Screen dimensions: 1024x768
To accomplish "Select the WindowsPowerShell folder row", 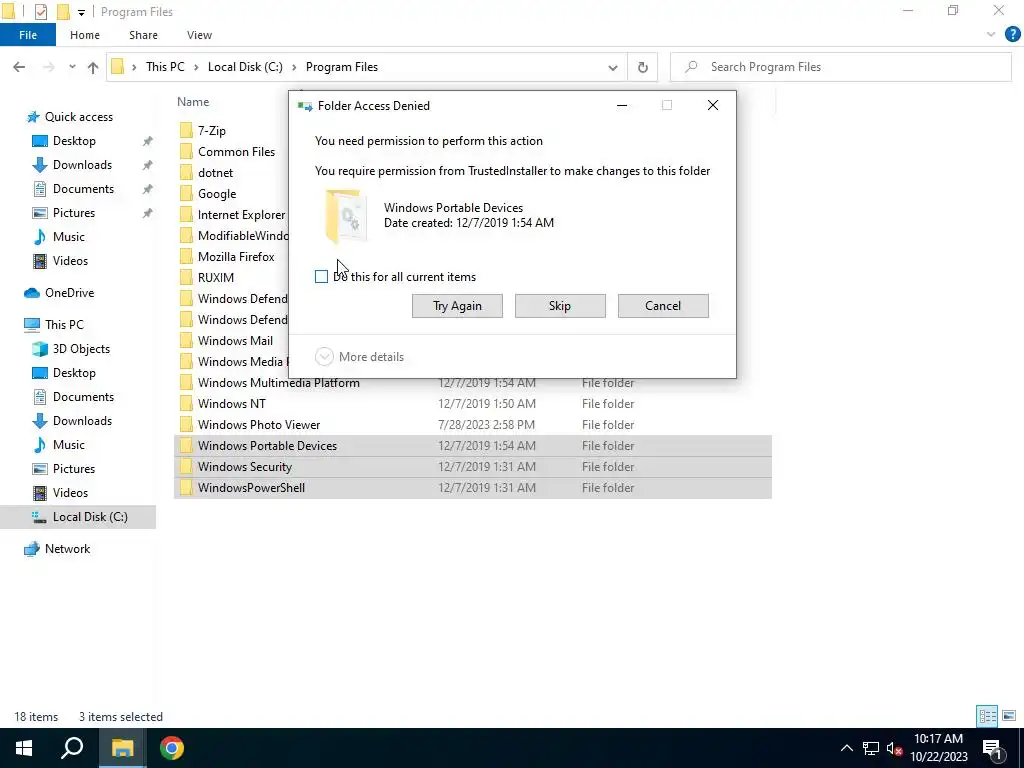I will click(x=473, y=488).
